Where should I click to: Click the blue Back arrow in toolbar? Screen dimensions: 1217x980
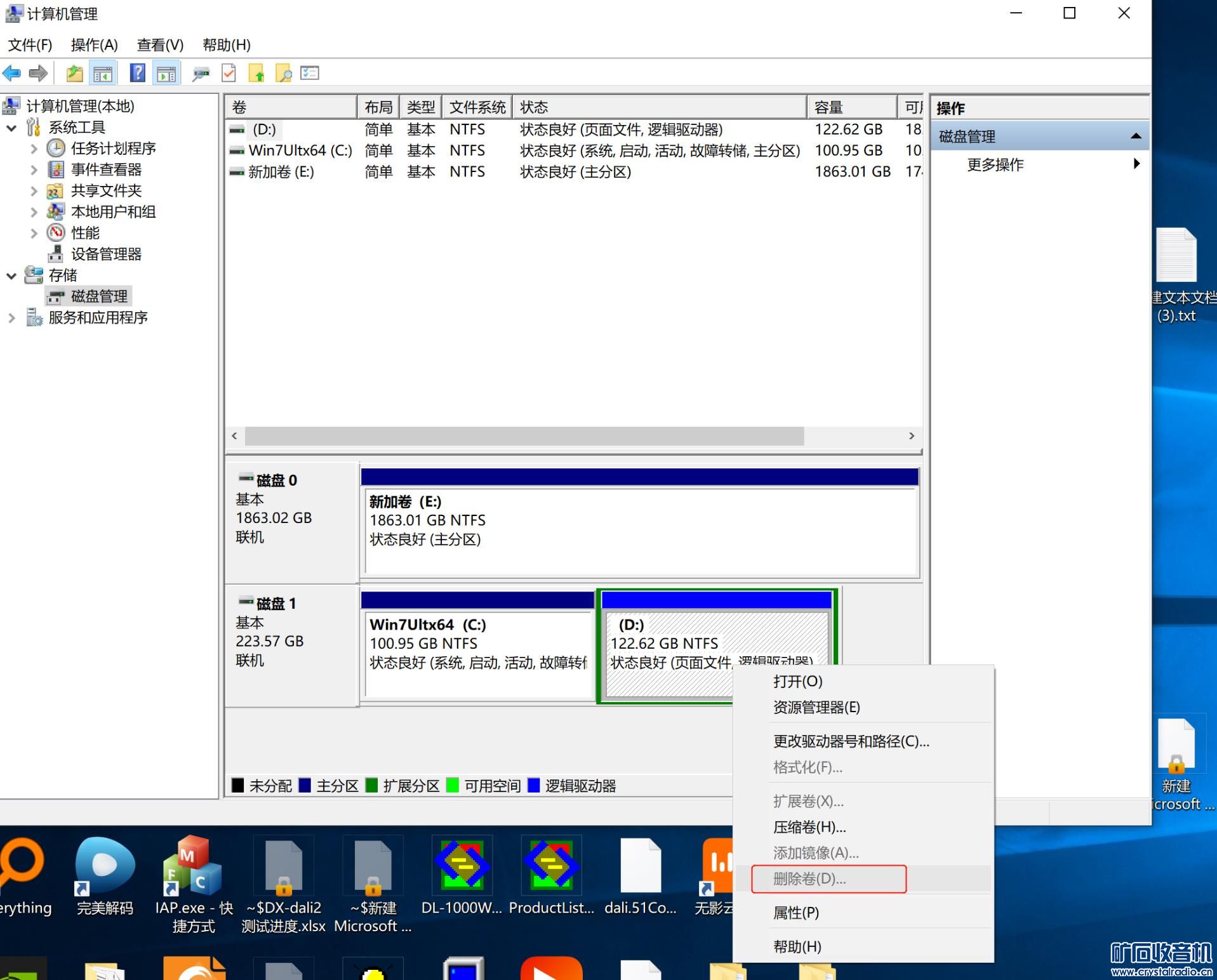pyautogui.click(x=11, y=74)
